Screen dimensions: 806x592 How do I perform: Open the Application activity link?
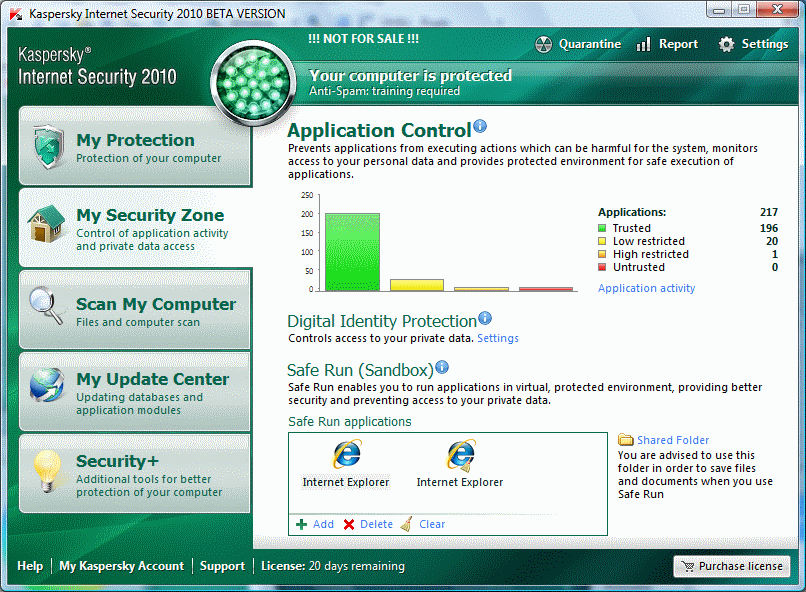click(646, 288)
